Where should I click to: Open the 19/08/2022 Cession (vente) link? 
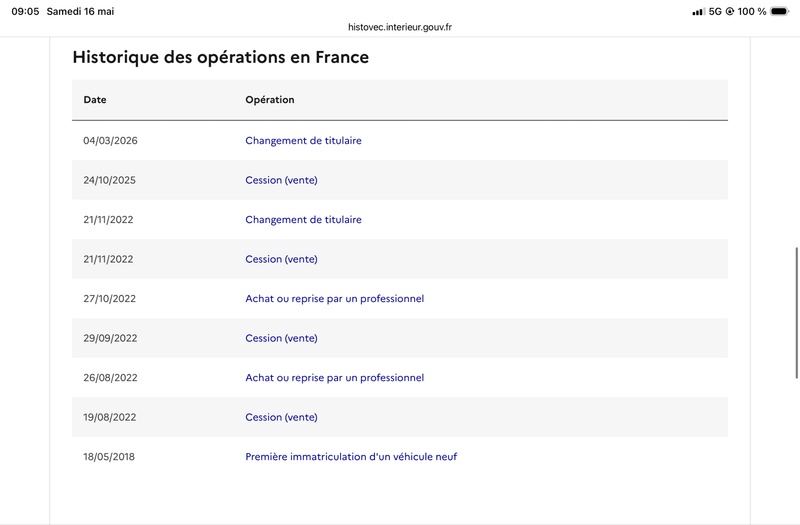pyautogui.click(x=281, y=417)
